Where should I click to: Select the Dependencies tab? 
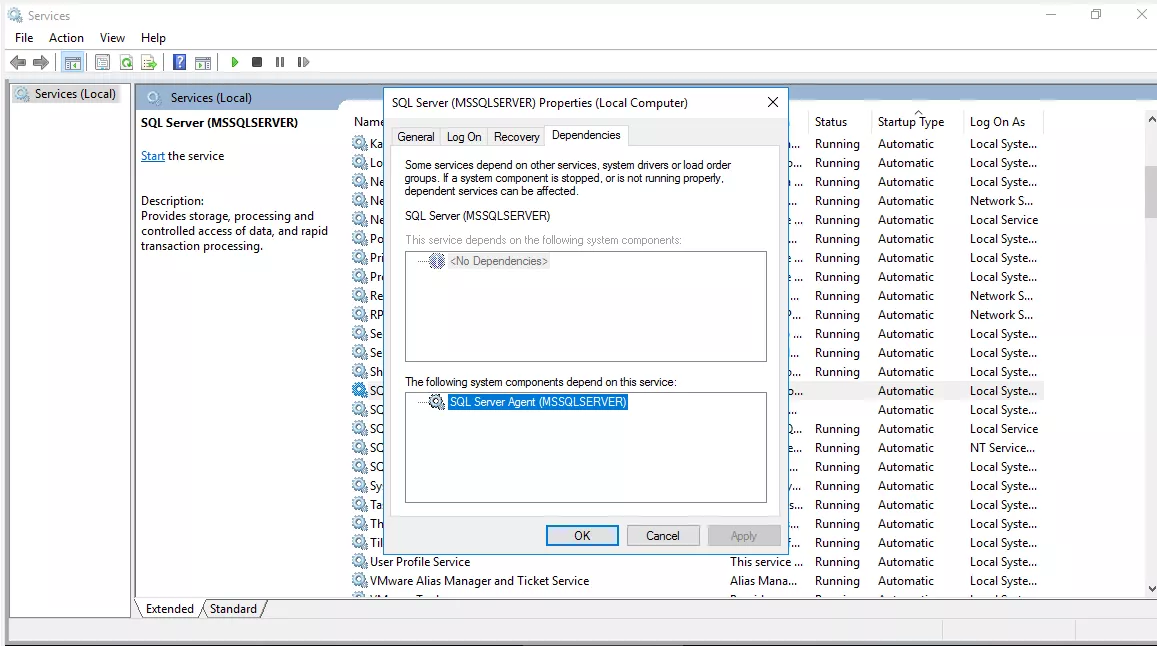(586, 135)
